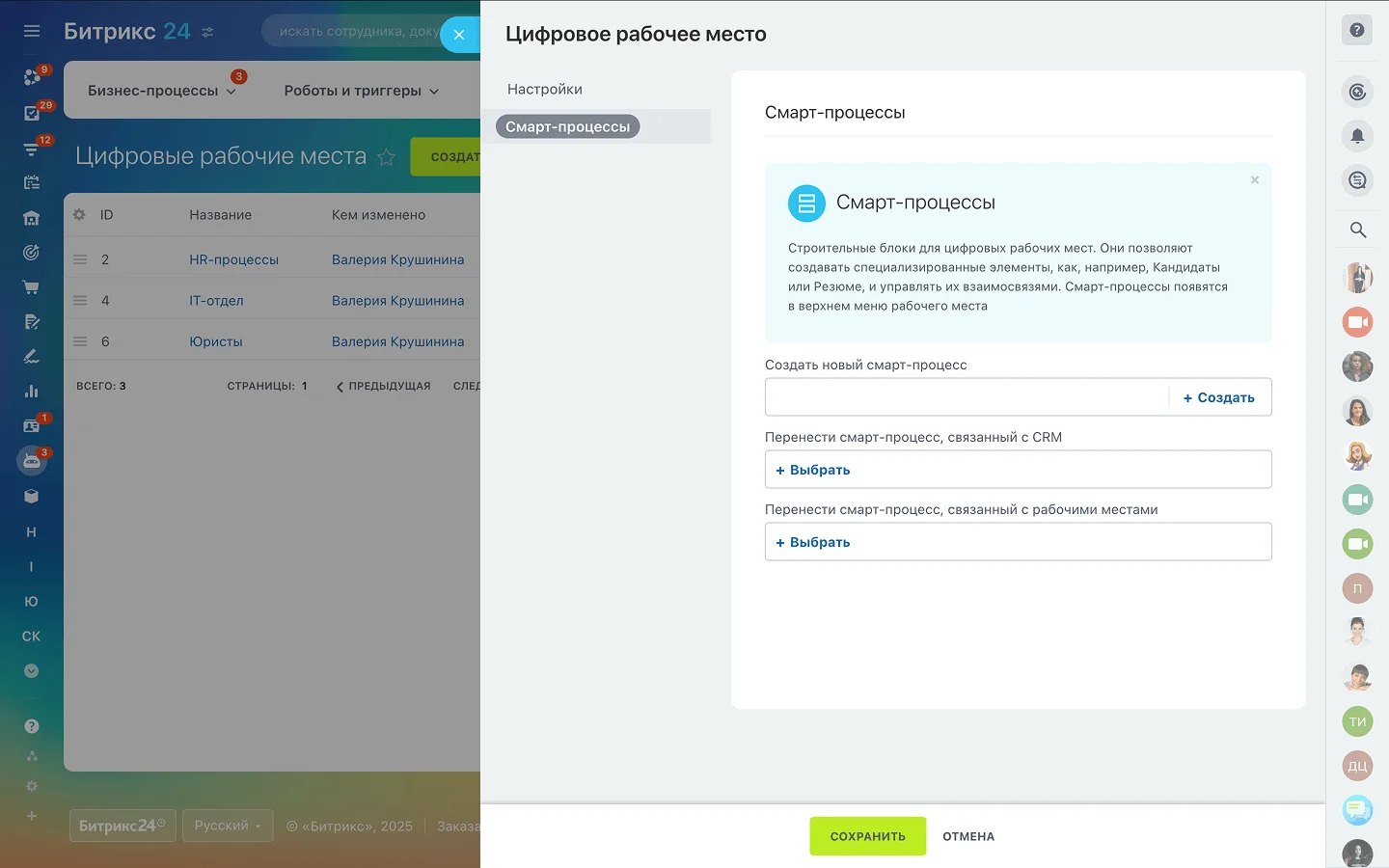Open the HR-процессы workplace link

pos(233,259)
